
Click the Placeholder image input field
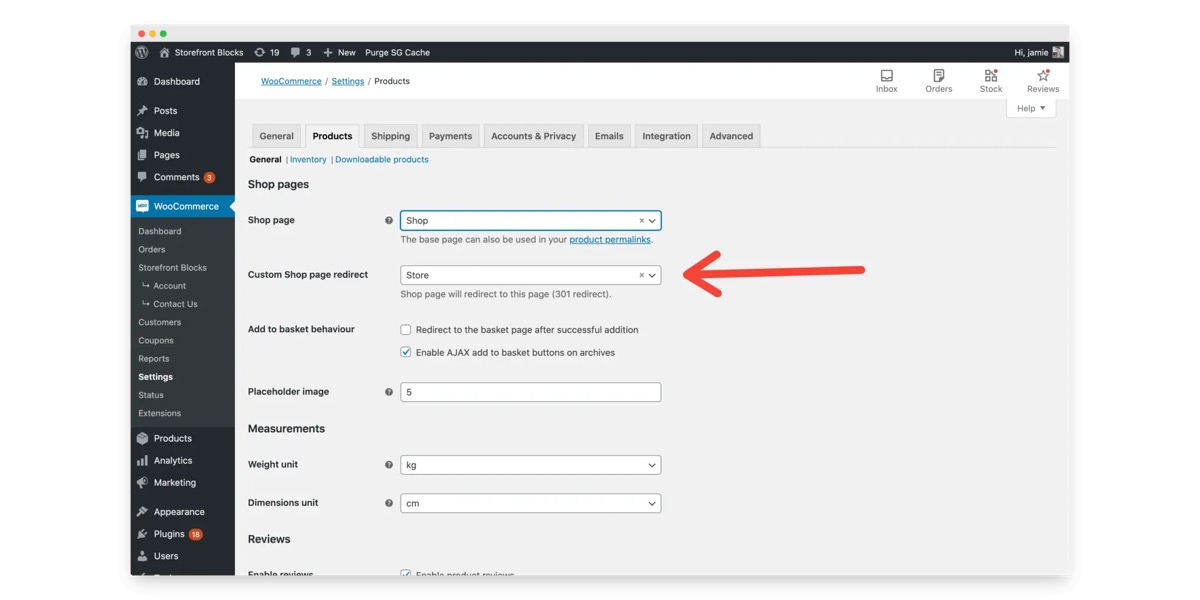530,392
